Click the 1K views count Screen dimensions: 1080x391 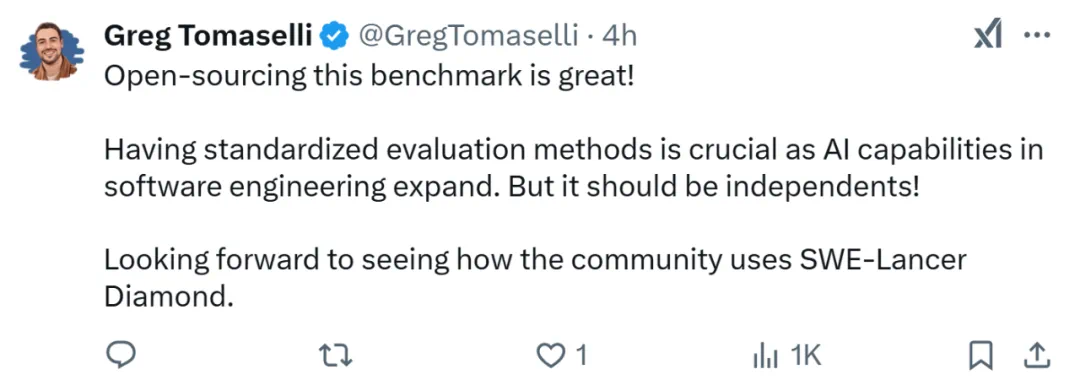point(805,356)
